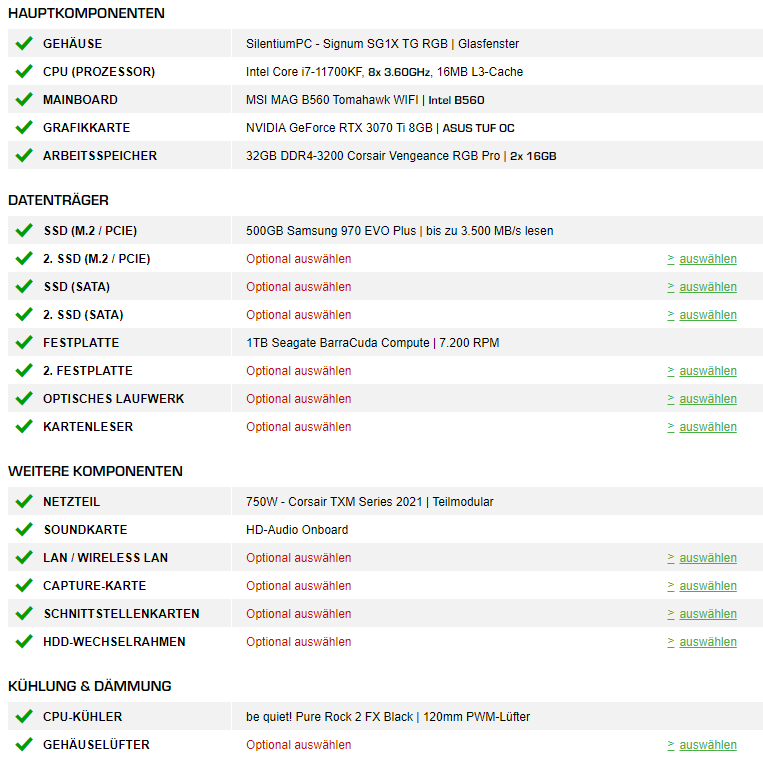The width and height of the screenshot is (763, 764).
Task: Click the green check for NETZTEIL
Action: (24, 501)
